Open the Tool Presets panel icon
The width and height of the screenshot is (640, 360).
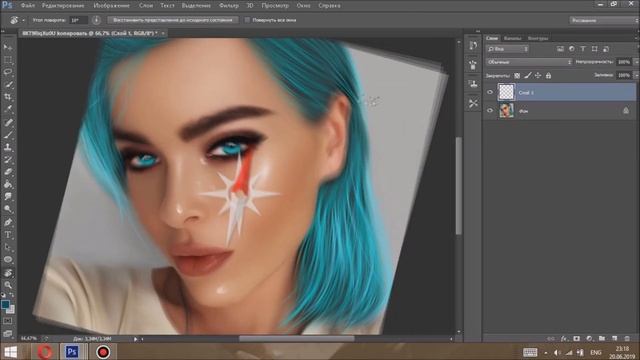[473, 103]
